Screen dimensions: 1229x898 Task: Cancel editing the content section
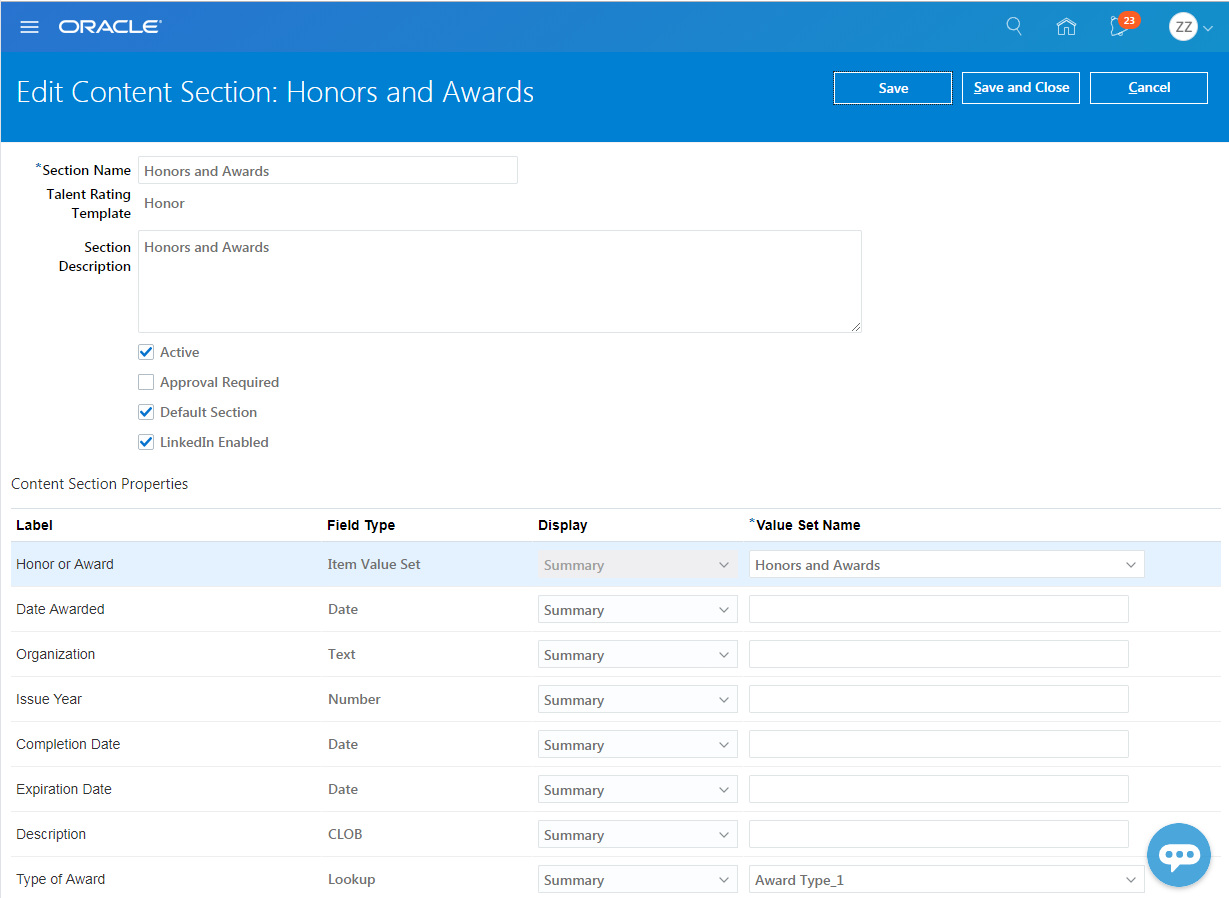coord(1148,88)
